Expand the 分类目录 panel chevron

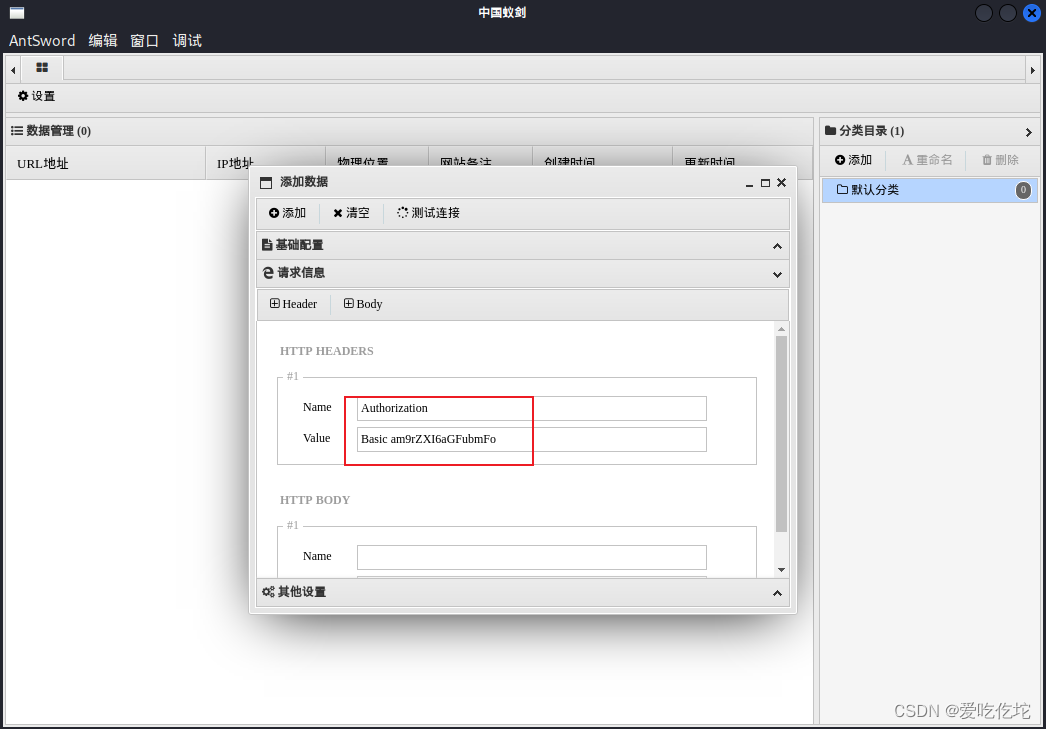click(x=1029, y=132)
